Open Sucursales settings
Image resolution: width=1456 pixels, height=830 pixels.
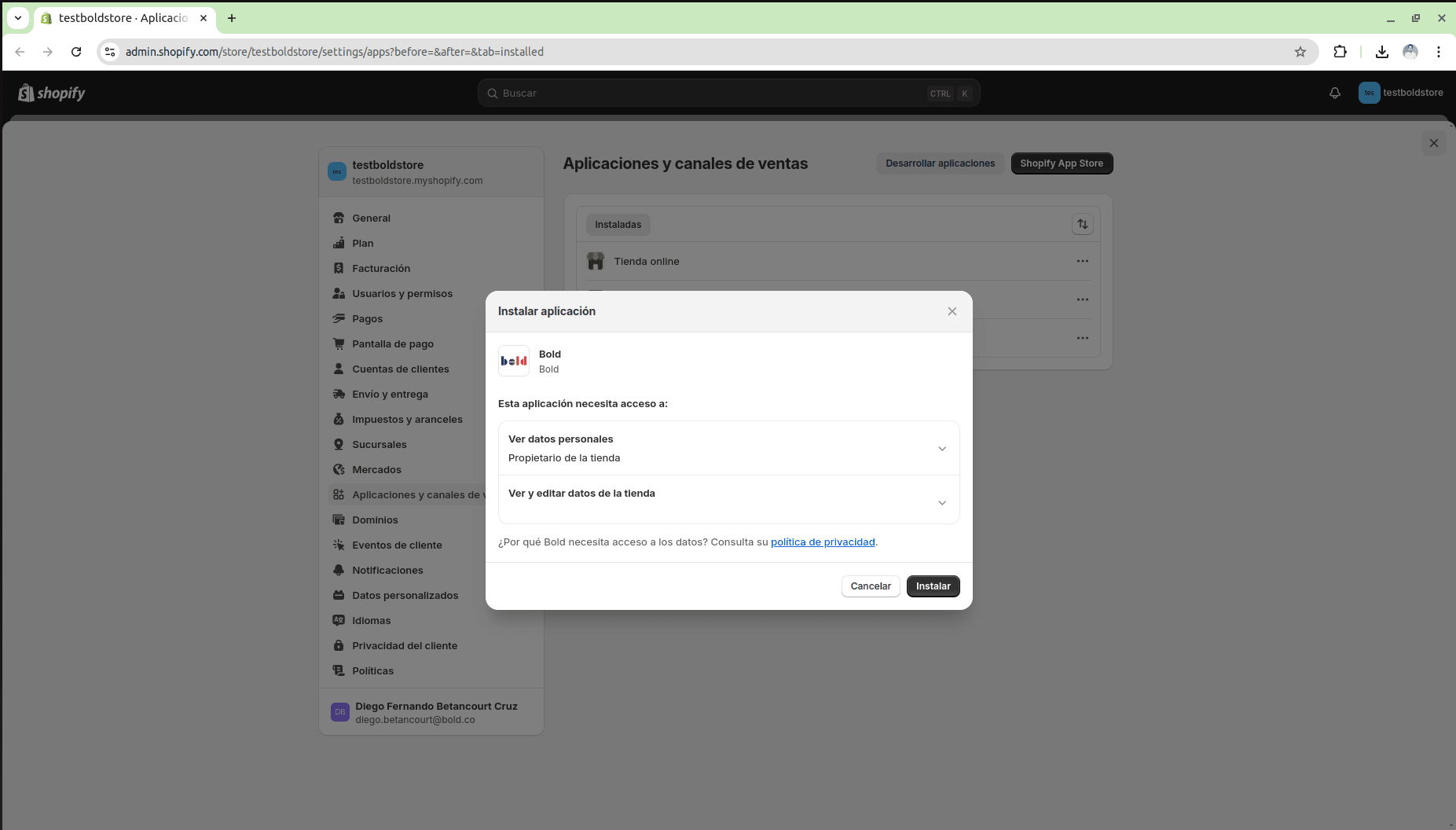coord(431,445)
